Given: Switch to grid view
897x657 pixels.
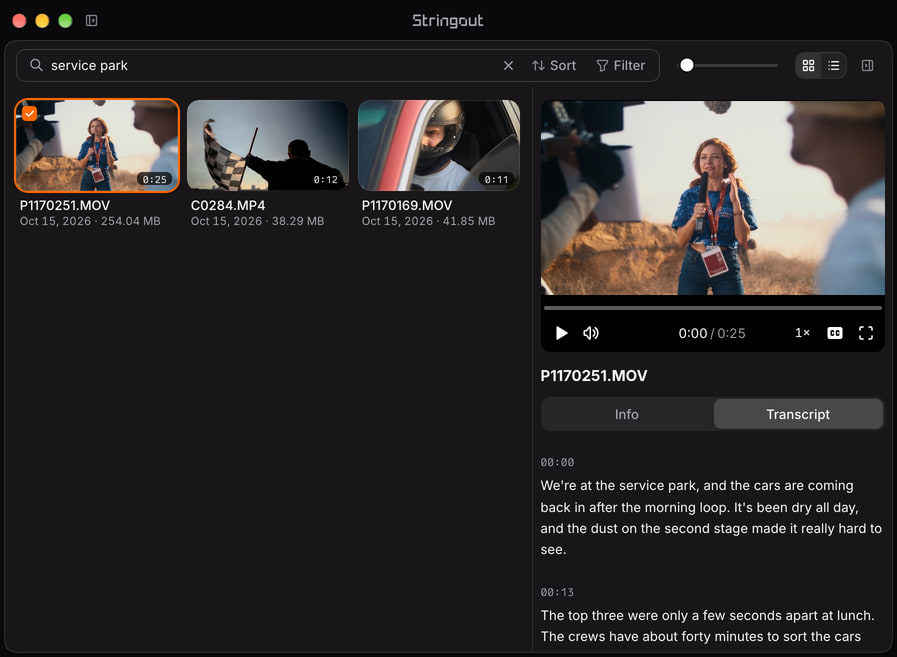Looking at the screenshot, I should point(808,66).
